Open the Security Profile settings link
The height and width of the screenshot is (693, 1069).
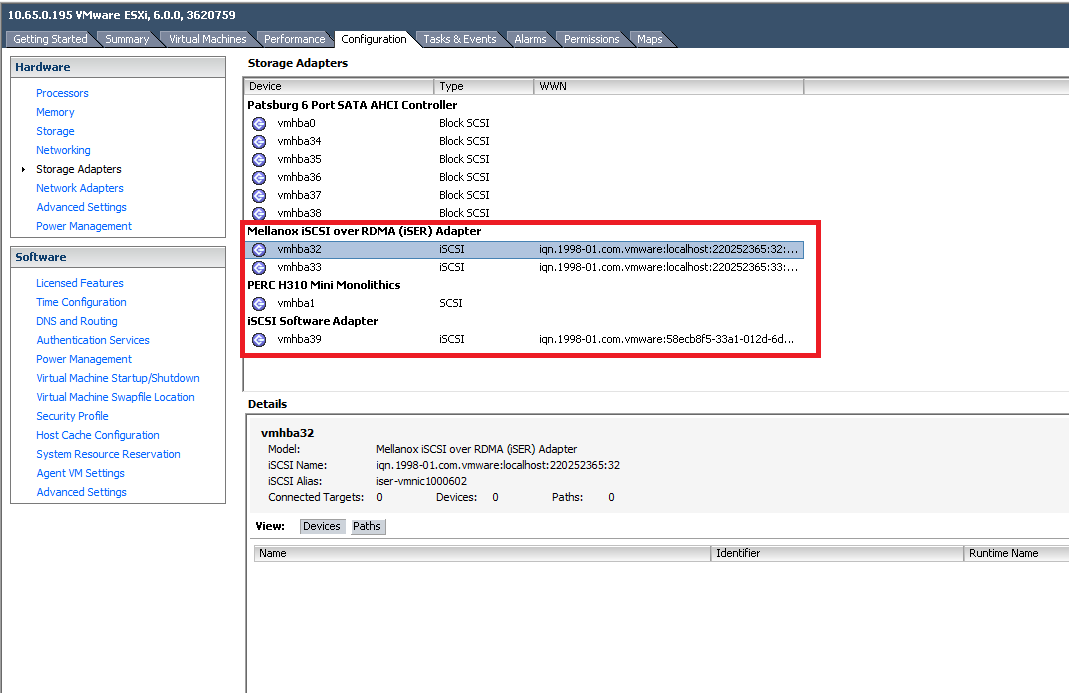(72, 416)
